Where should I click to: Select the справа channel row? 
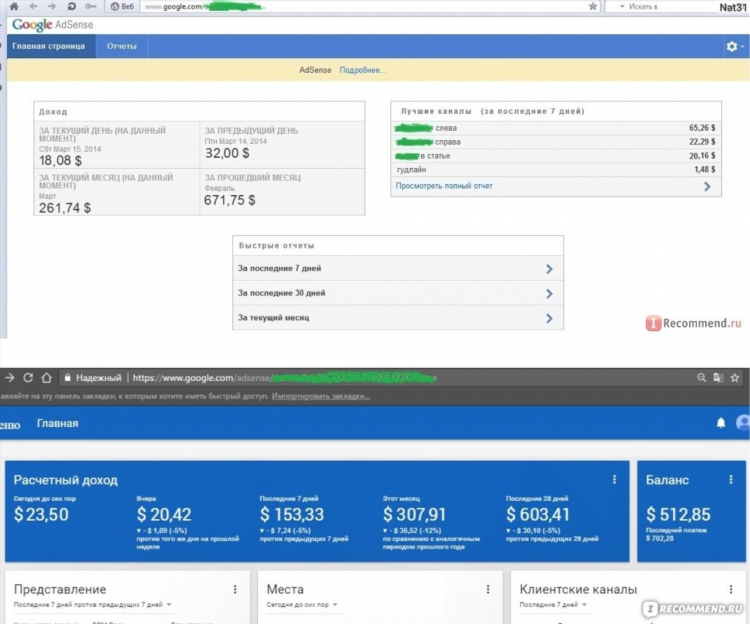click(556, 142)
